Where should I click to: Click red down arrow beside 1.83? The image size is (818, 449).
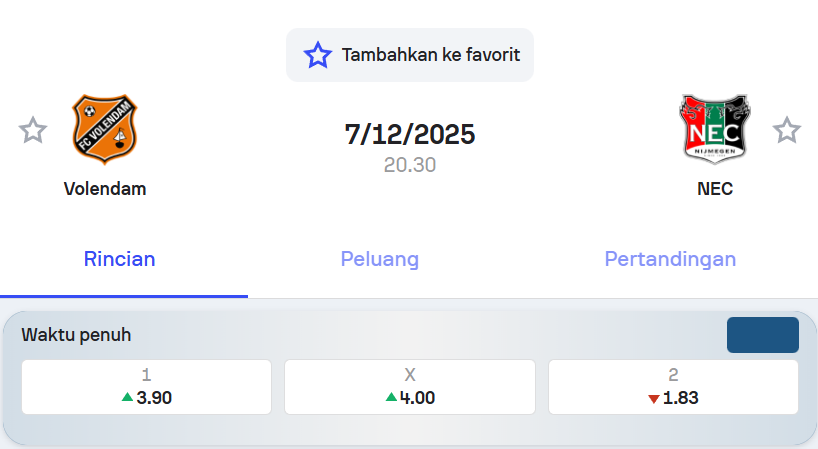click(x=654, y=399)
